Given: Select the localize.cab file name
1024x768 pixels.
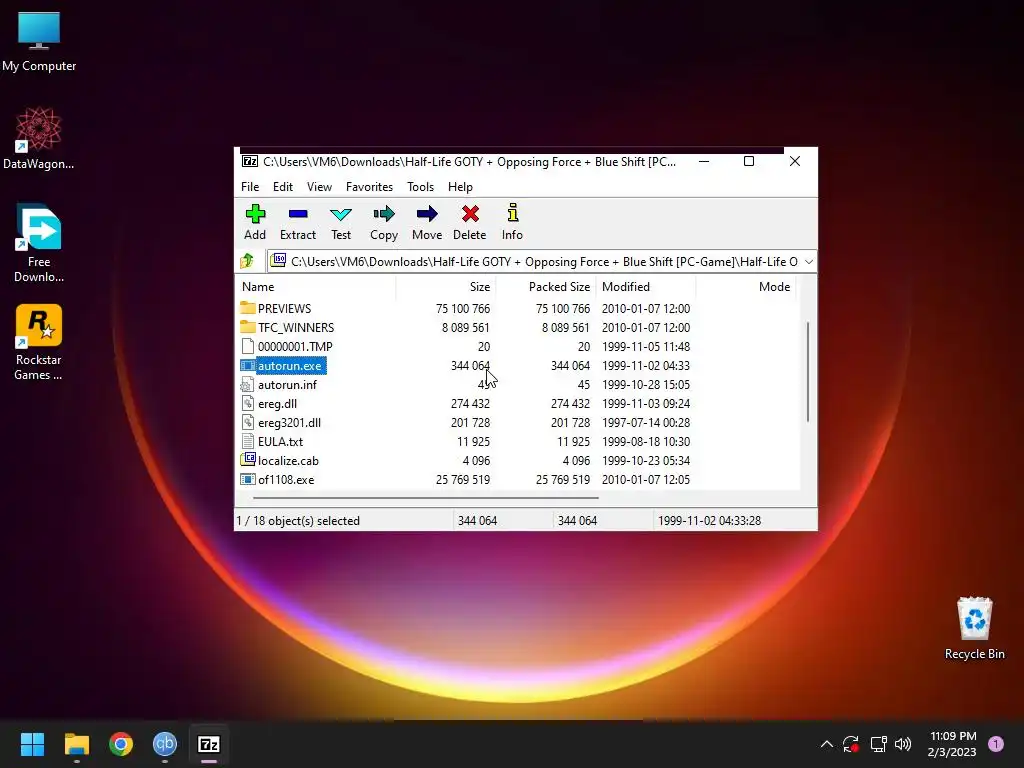Looking at the screenshot, I should click(288, 460).
